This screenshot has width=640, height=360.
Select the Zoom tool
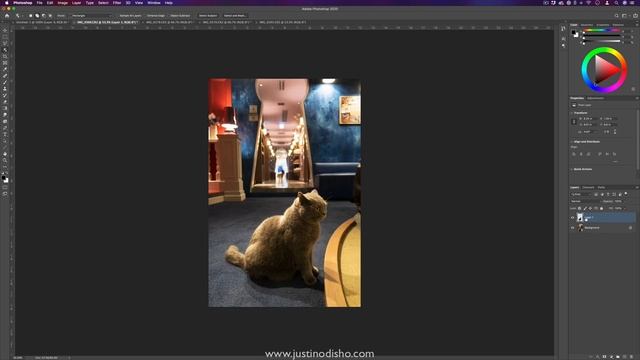pyautogui.click(x=5, y=161)
